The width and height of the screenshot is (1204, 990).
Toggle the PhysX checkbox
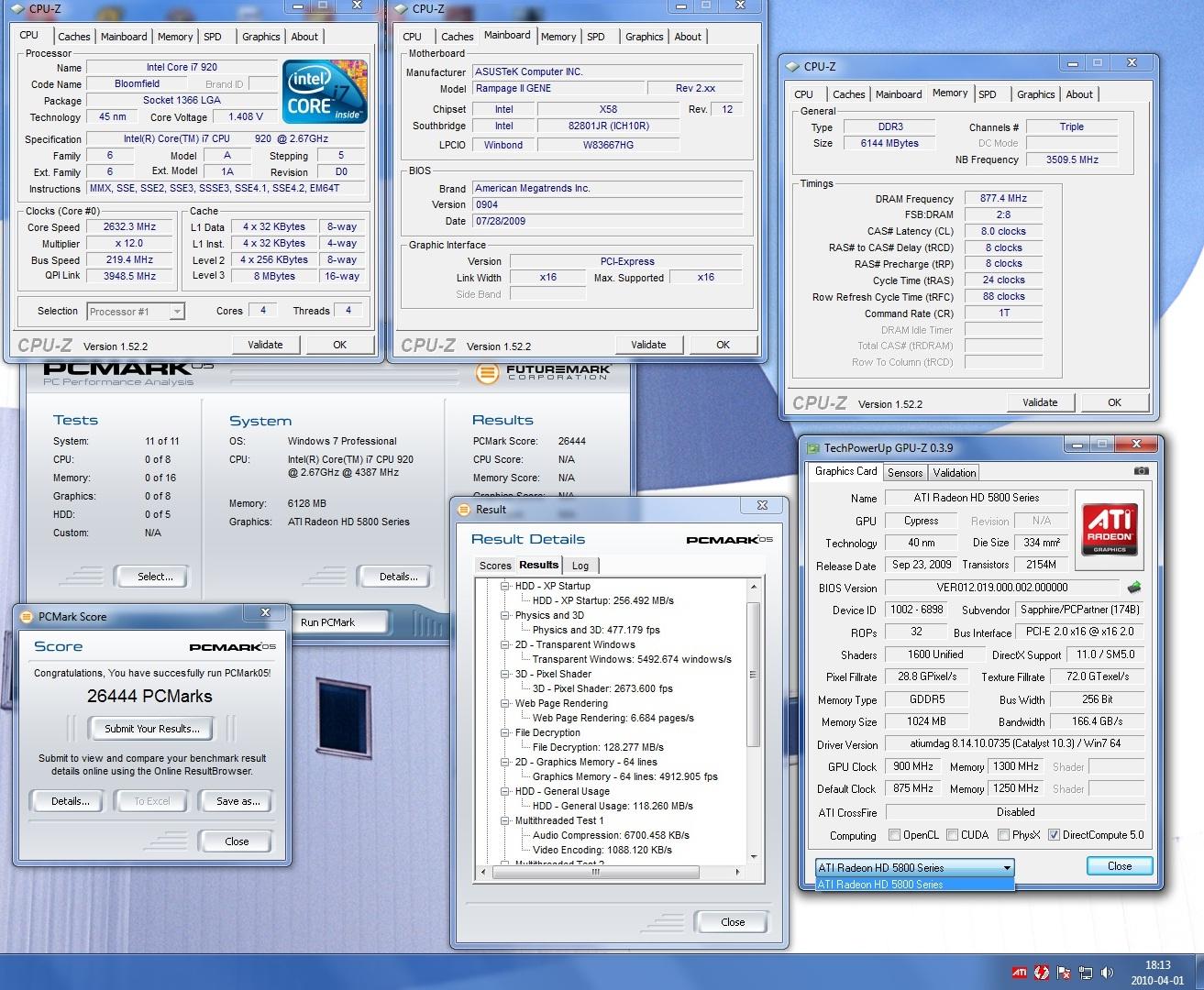[1003, 834]
